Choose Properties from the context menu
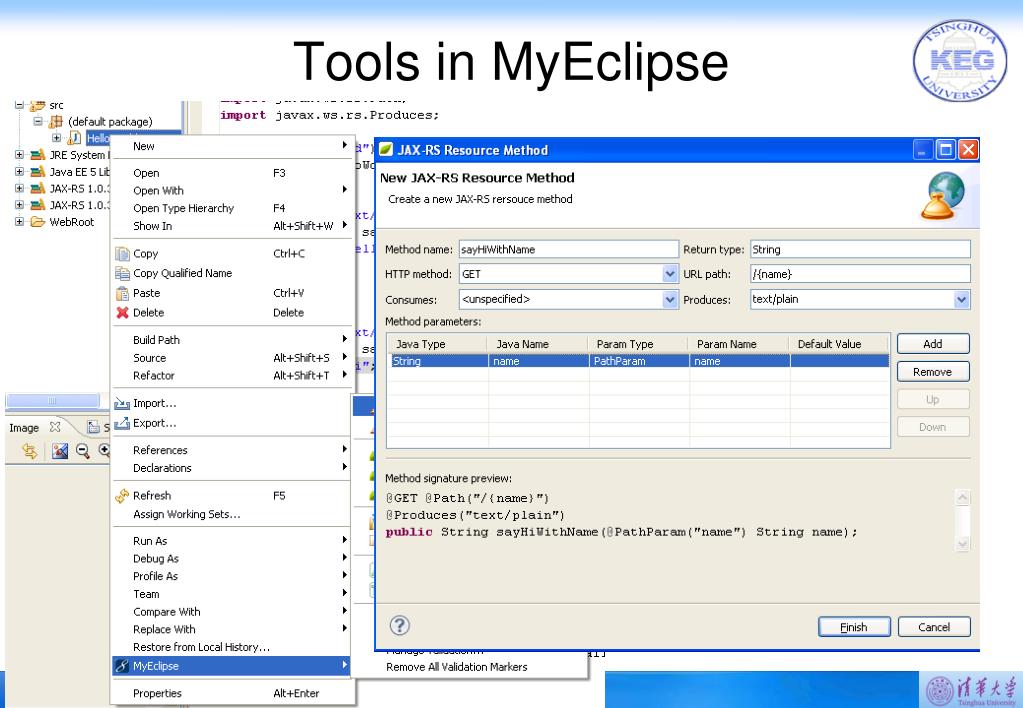The image size is (1023, 708). point(156,692)
